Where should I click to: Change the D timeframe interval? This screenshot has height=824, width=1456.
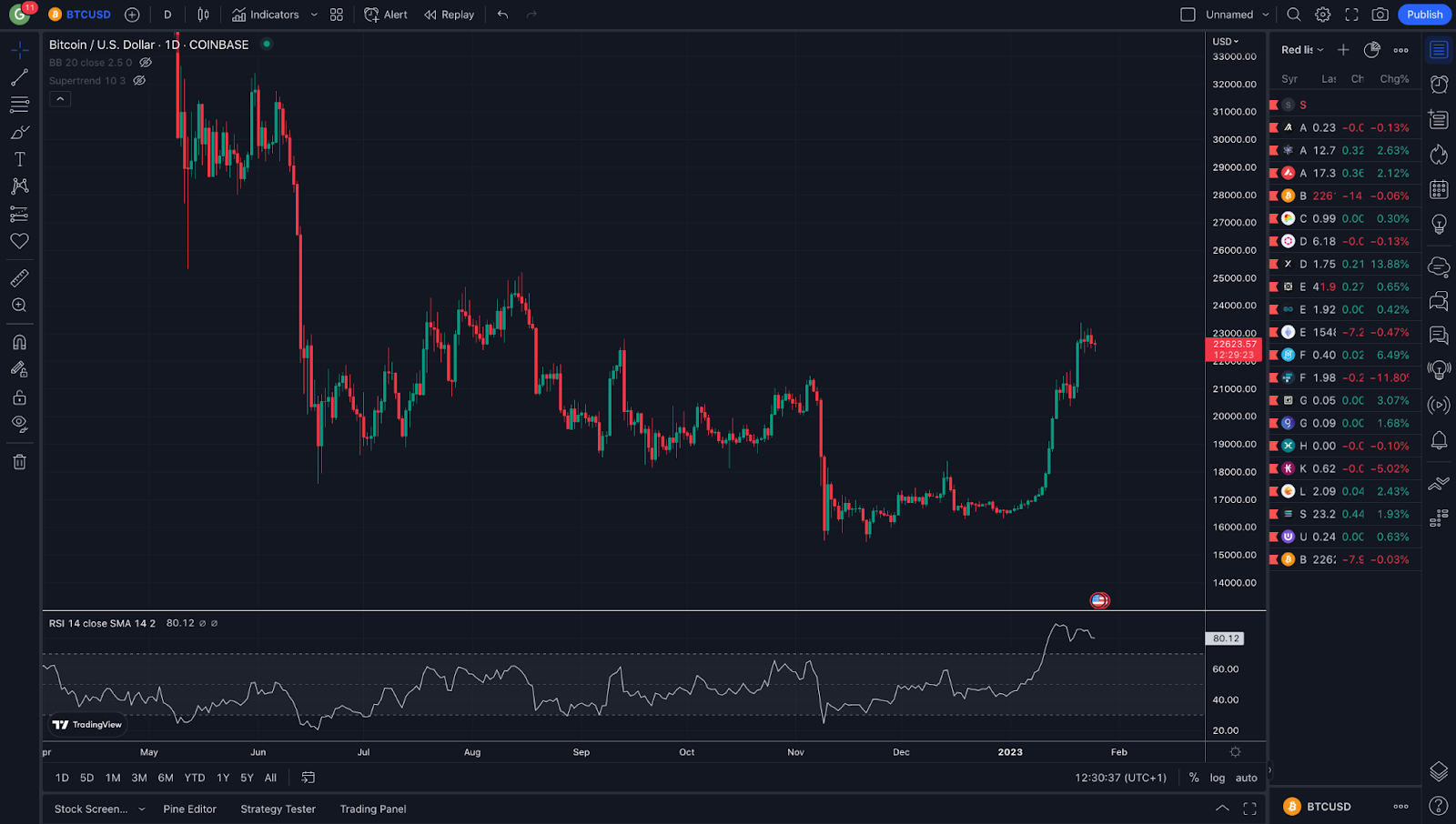167,15
